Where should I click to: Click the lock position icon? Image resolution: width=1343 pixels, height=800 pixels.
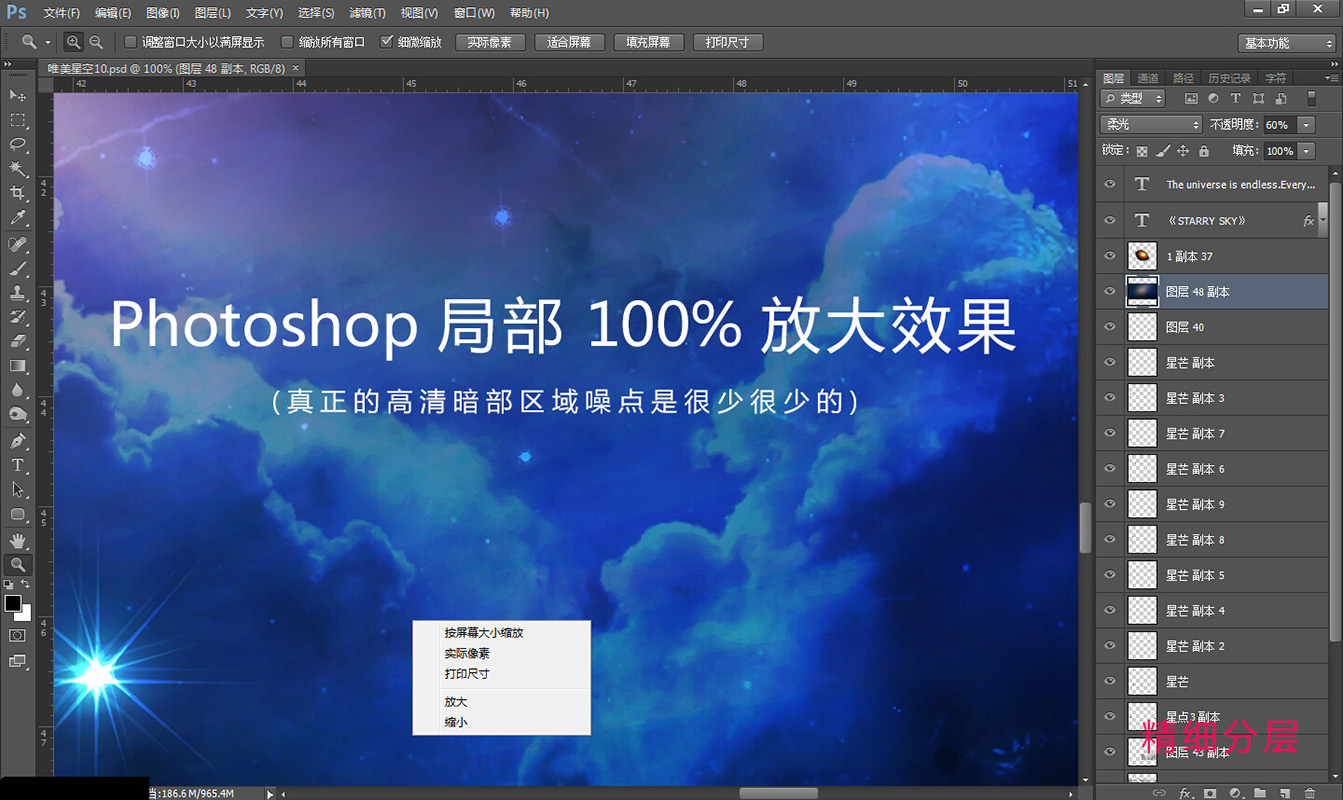(1183, 151)
